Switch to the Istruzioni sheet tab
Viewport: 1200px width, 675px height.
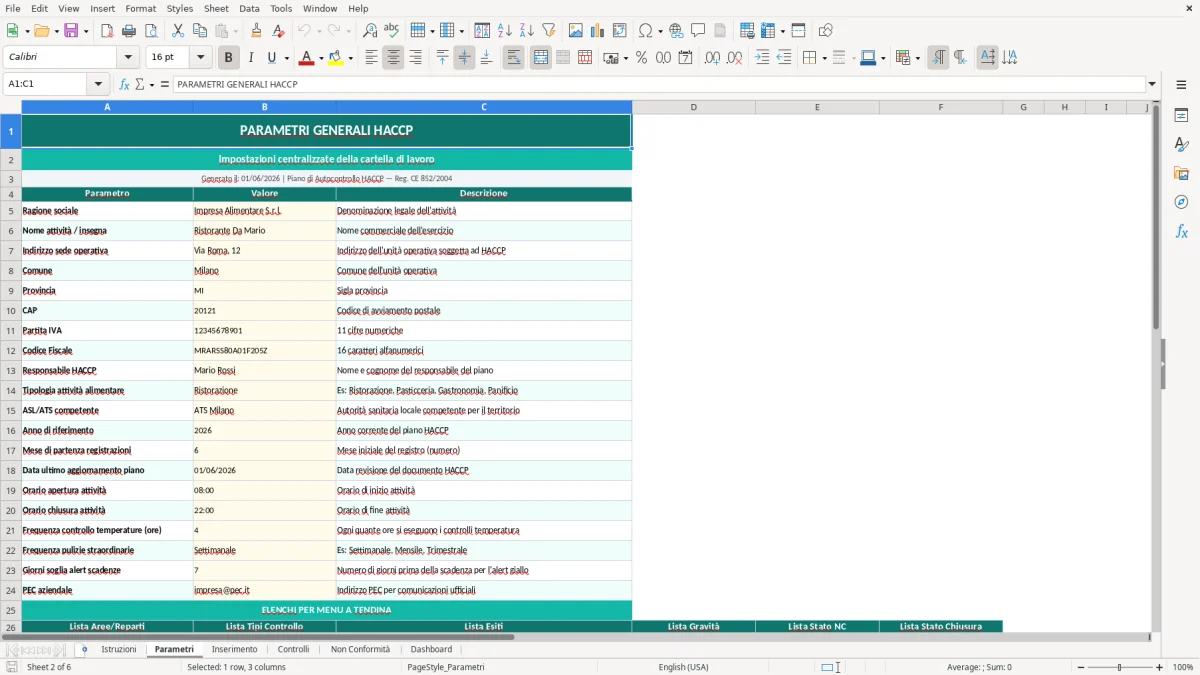click(x=119, y=649)
